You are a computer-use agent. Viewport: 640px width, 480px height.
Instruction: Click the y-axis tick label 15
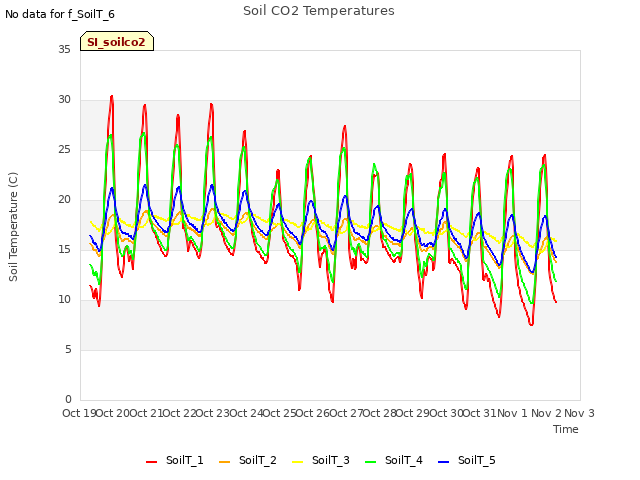pyautogui.click(x=64, y=249)
